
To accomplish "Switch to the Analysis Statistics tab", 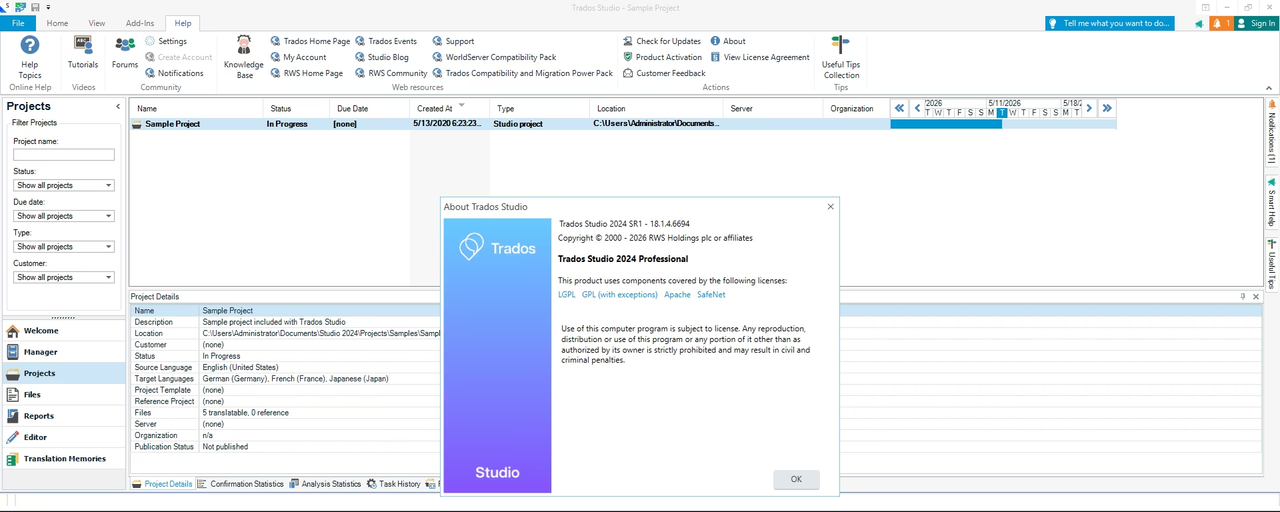I will [325, 484].
